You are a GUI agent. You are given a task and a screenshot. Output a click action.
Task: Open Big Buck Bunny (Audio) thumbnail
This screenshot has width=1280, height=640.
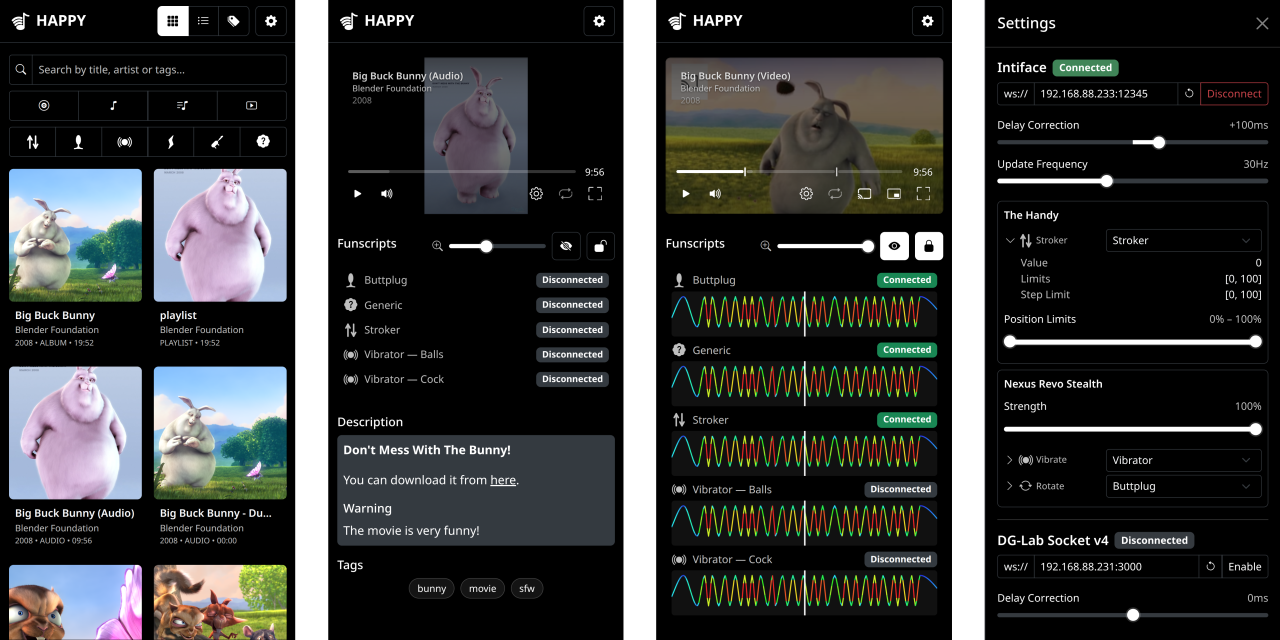click(x=75, y=433)
